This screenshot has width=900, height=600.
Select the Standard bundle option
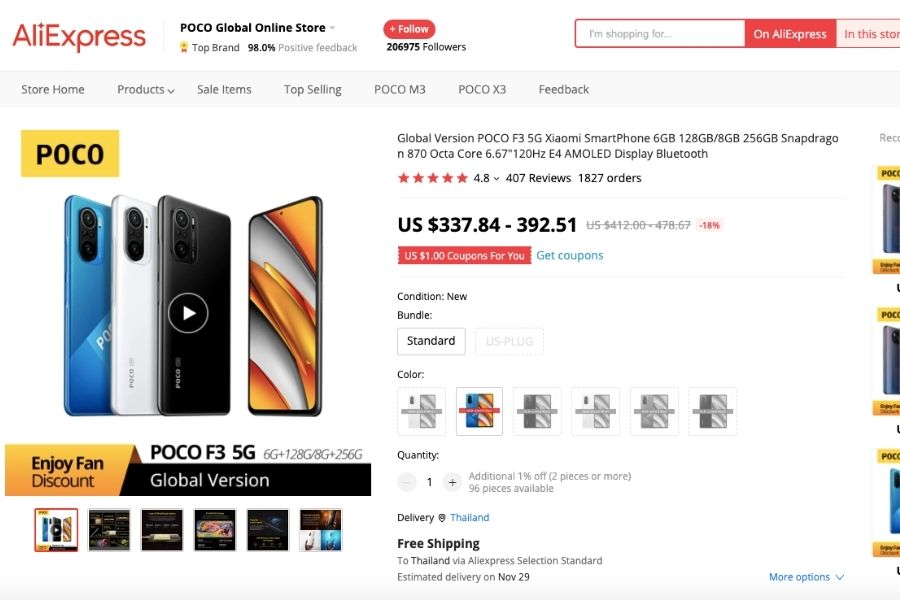(x=431, y=341)
